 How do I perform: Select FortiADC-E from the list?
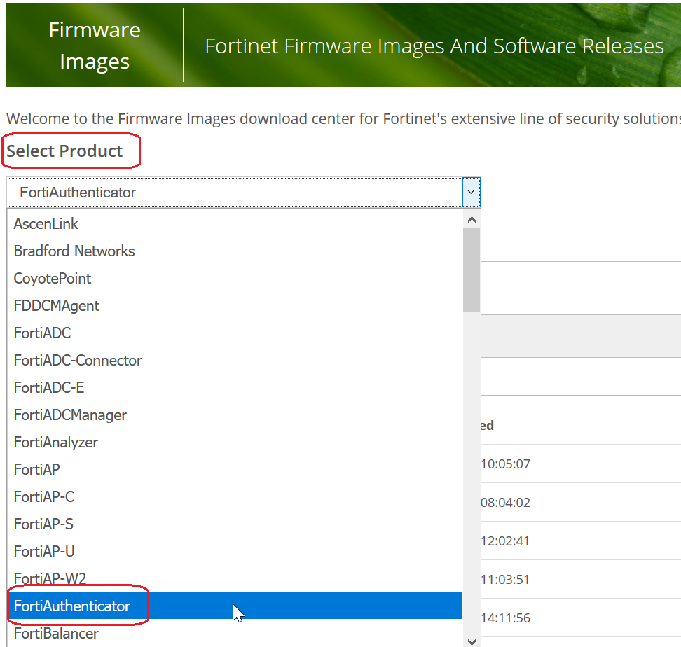point(49,388)
